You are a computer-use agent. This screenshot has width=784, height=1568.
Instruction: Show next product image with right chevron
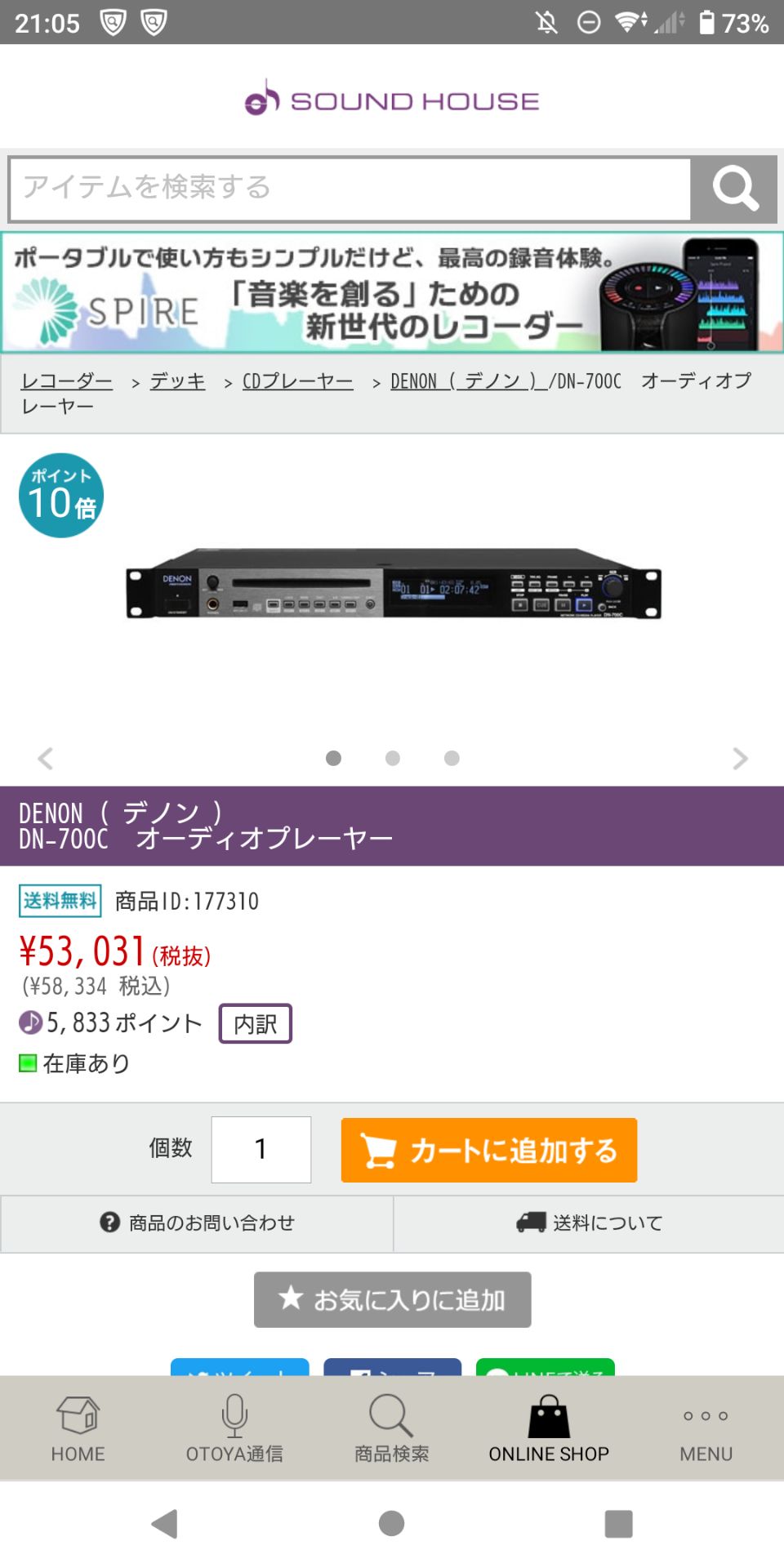tap(740, 759)
